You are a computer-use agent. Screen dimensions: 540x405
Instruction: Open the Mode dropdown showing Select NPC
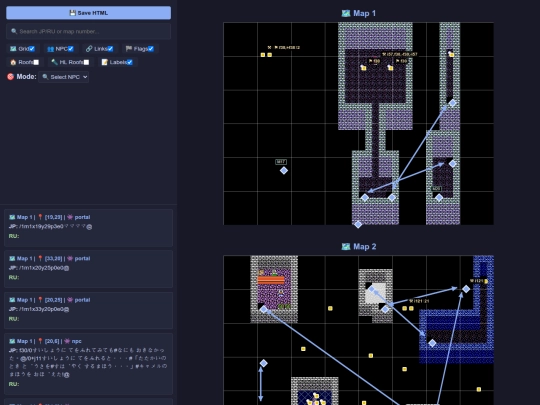(x=64, y=77)
